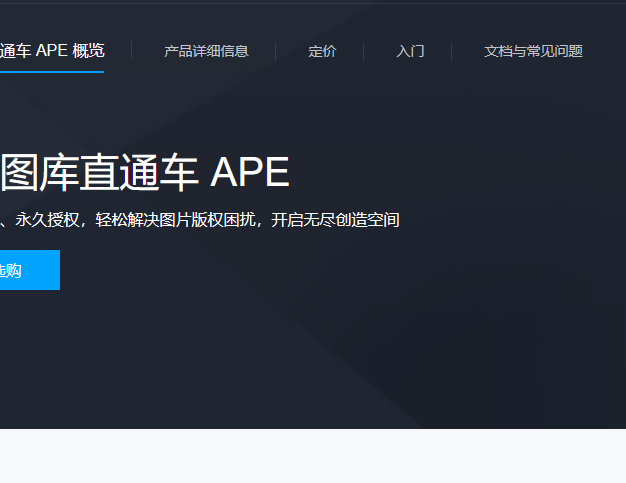
Task: Switch to the 产品详细信息 tab
Action: 206,51
